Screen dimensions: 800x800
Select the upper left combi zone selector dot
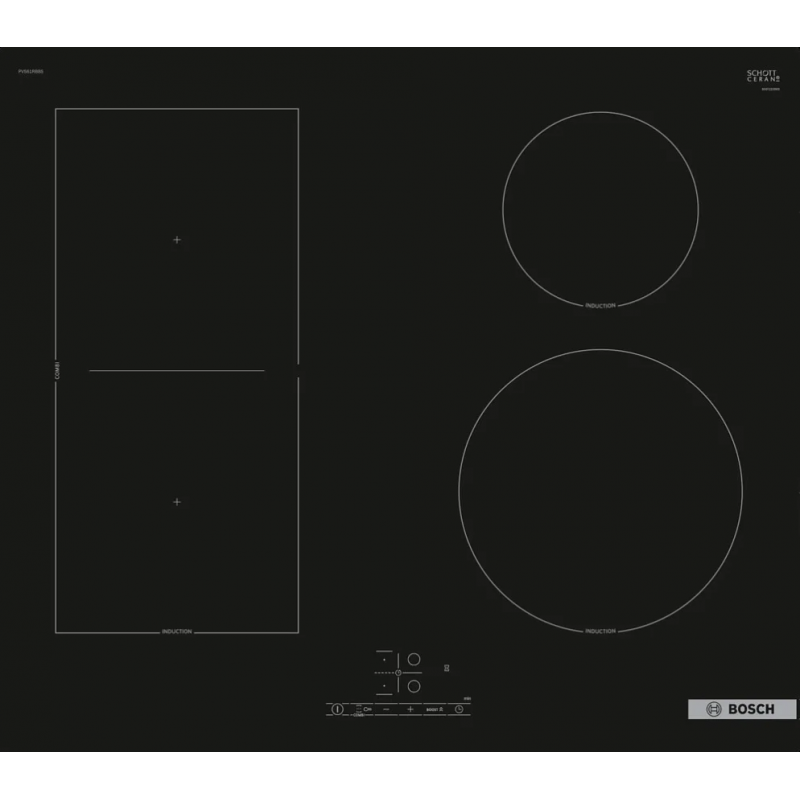point(384,660)
